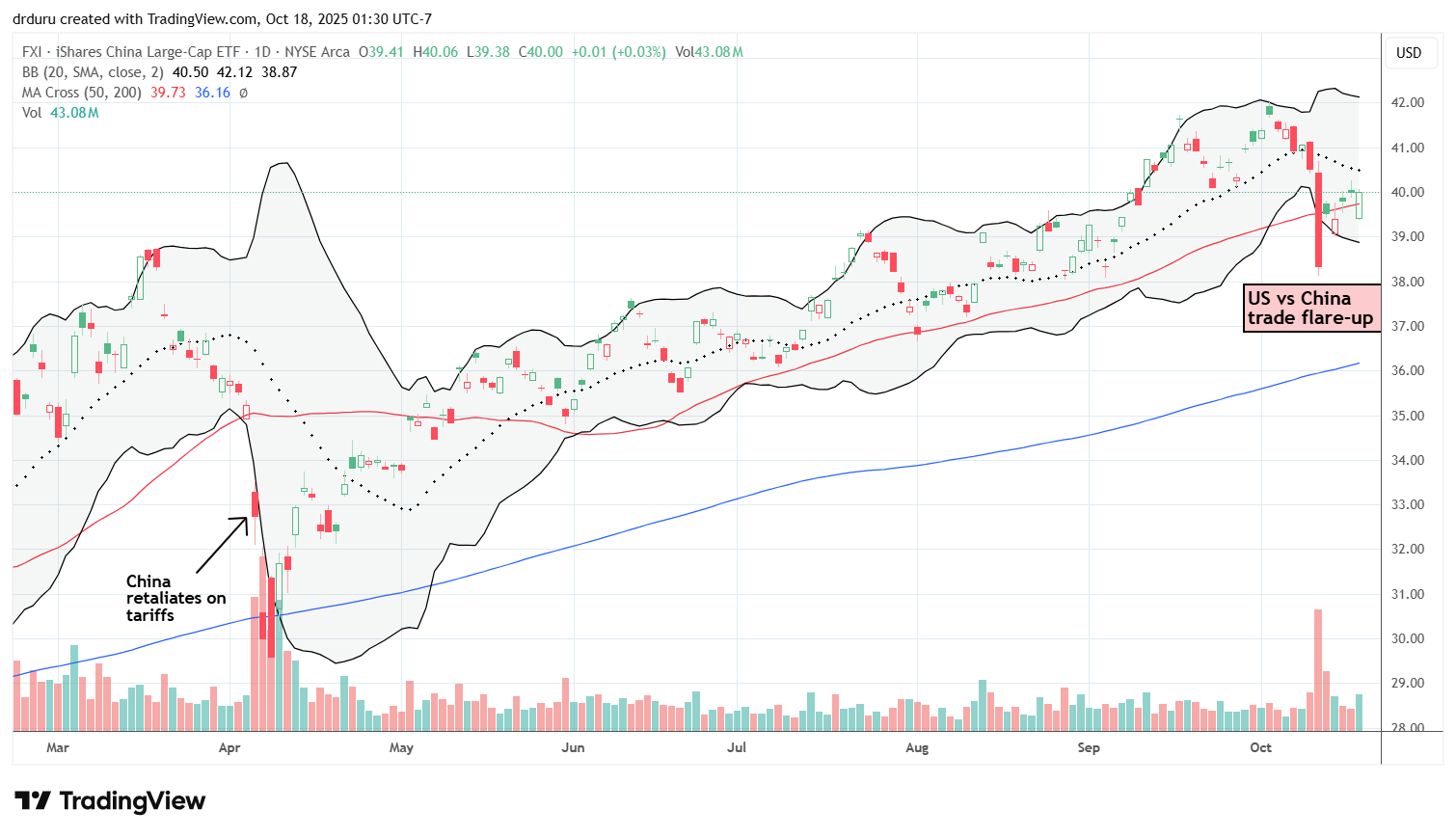1456x837 pixels.
Task: Click the Oct label on the time axis
Action: 1260,747
